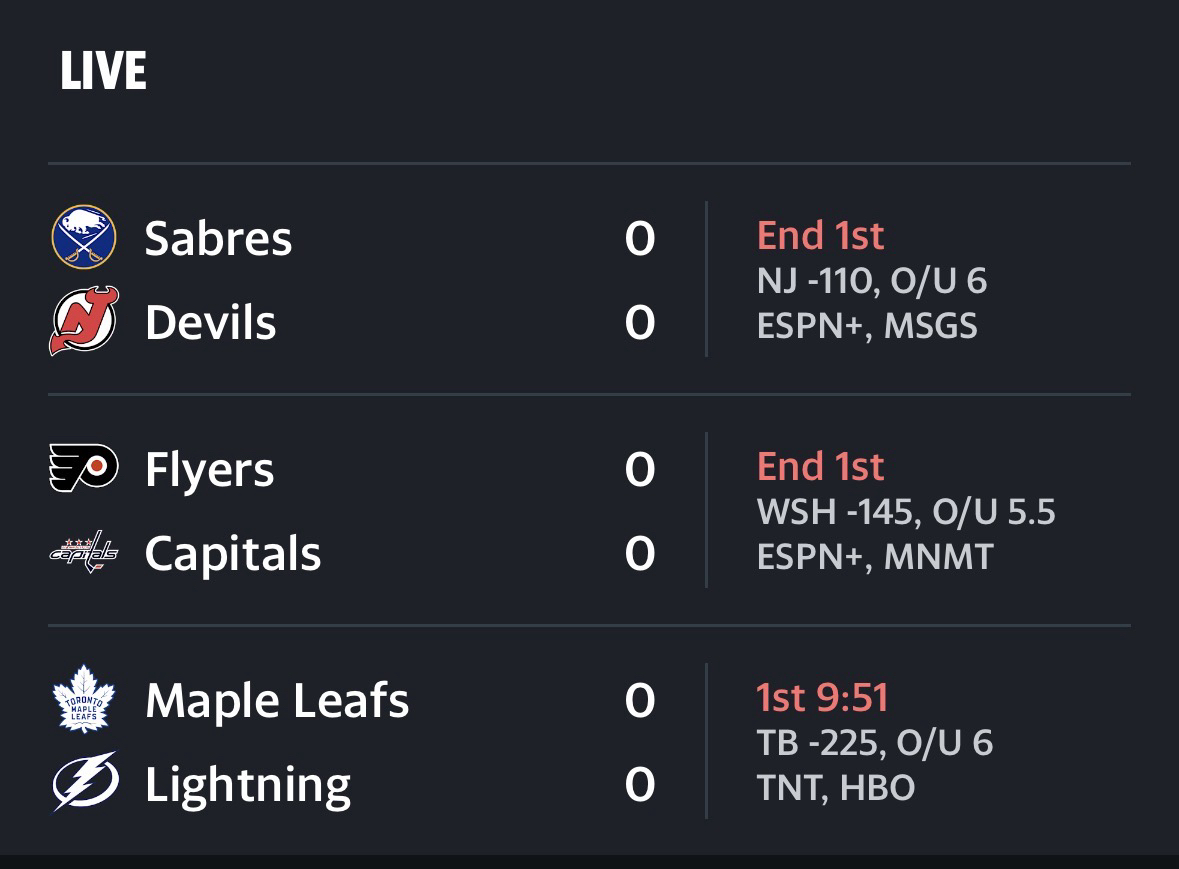The height and width of the screenshot is (869, 1179).
Task: View Flyers-Capitals End 1st game status
Action: (820, 467)
